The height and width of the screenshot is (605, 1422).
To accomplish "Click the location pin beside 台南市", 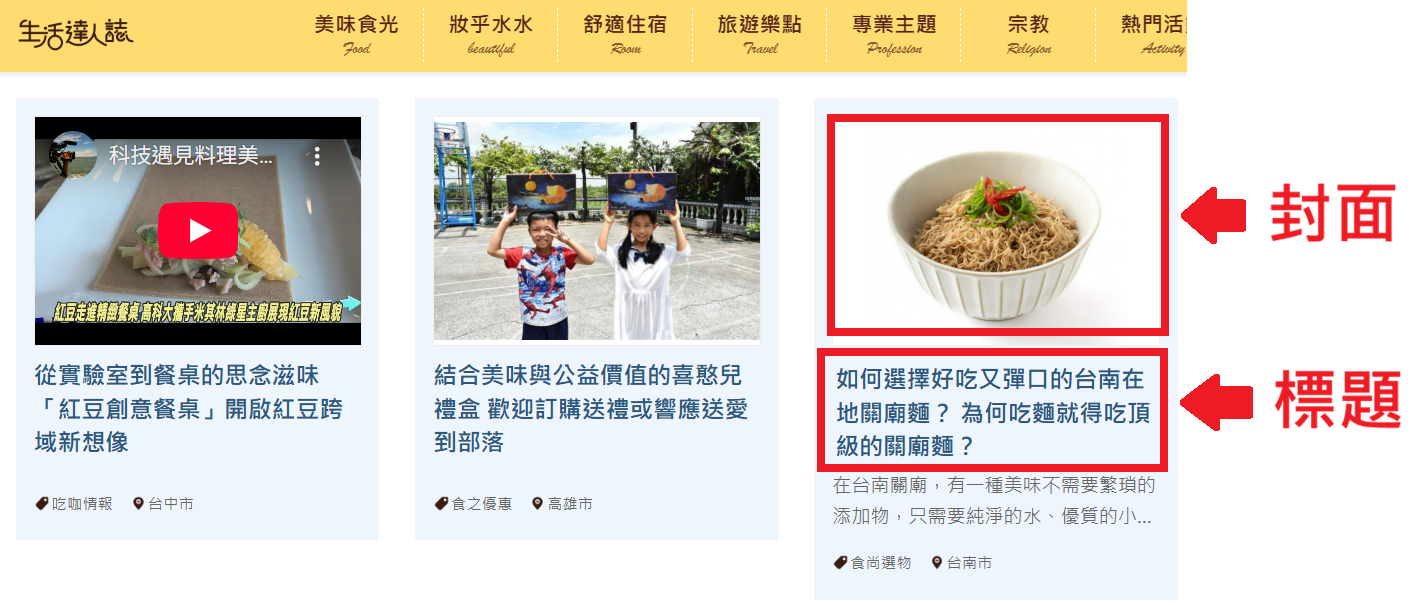I will (937, 562).
